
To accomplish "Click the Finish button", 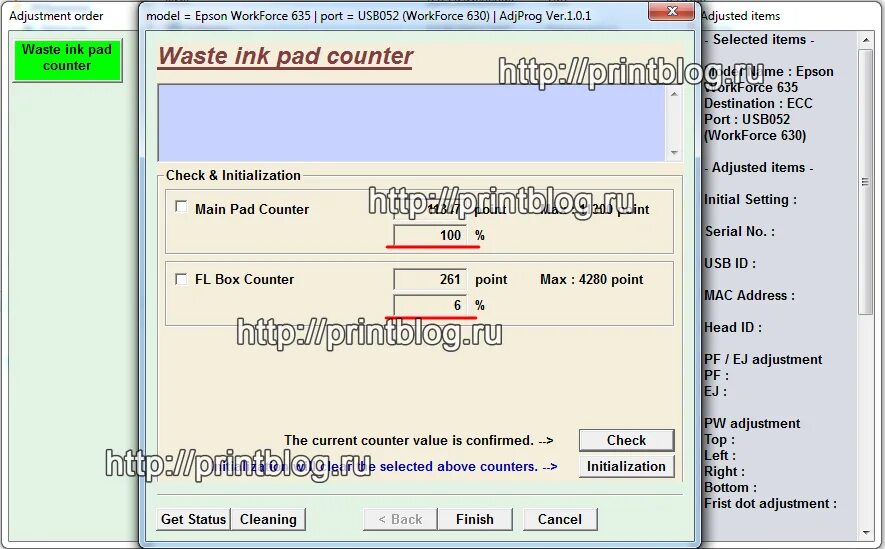I will (x=475, y=519).
